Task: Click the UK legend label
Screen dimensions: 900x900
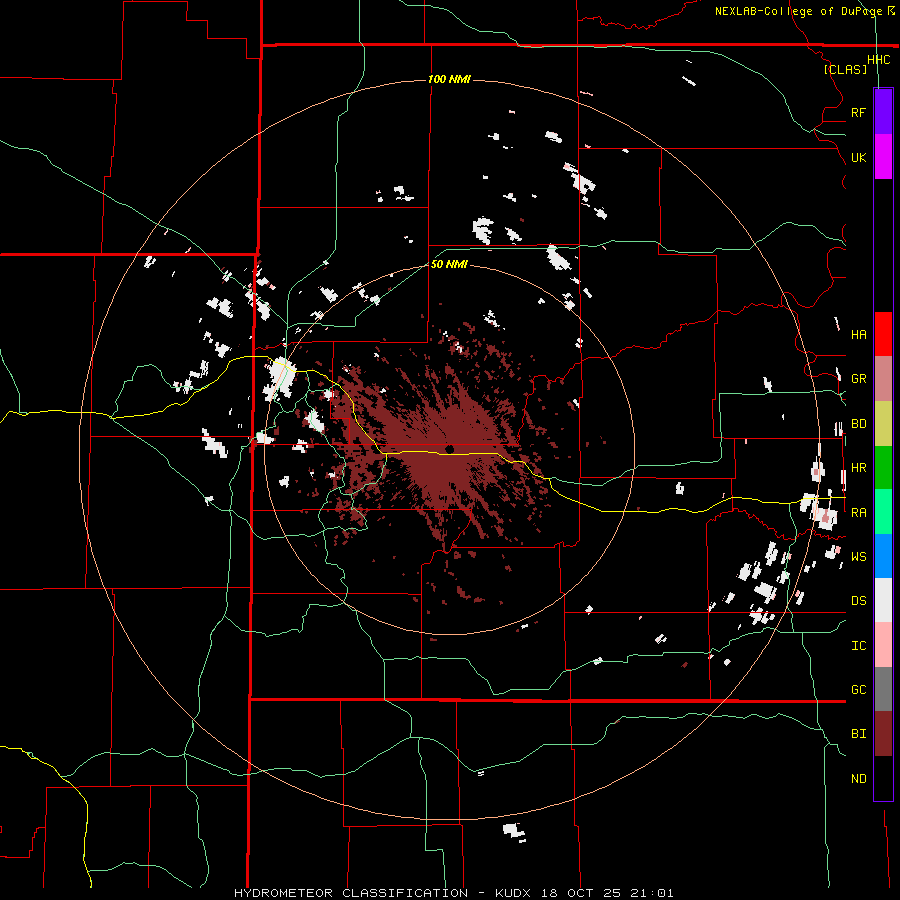Action: tap(858, 157)
